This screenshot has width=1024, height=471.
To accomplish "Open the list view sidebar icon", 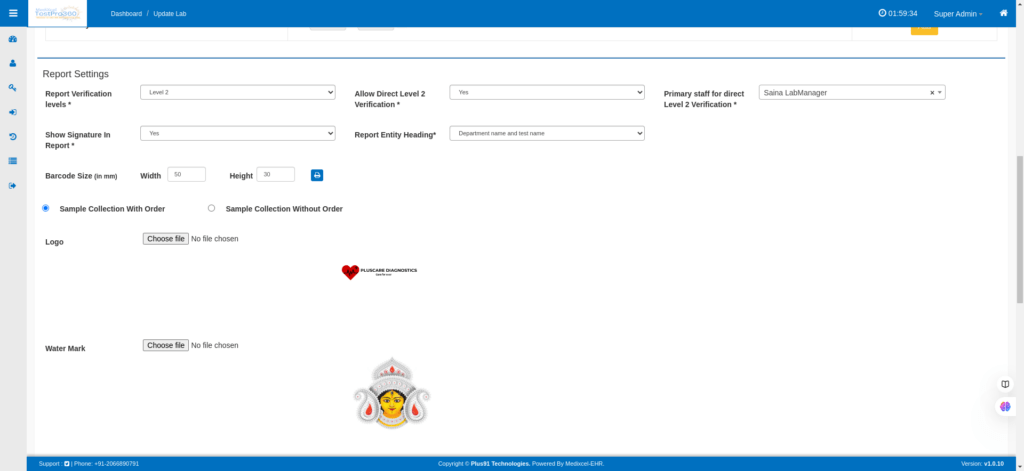I will pyautogui.click(x=13, y=160).
